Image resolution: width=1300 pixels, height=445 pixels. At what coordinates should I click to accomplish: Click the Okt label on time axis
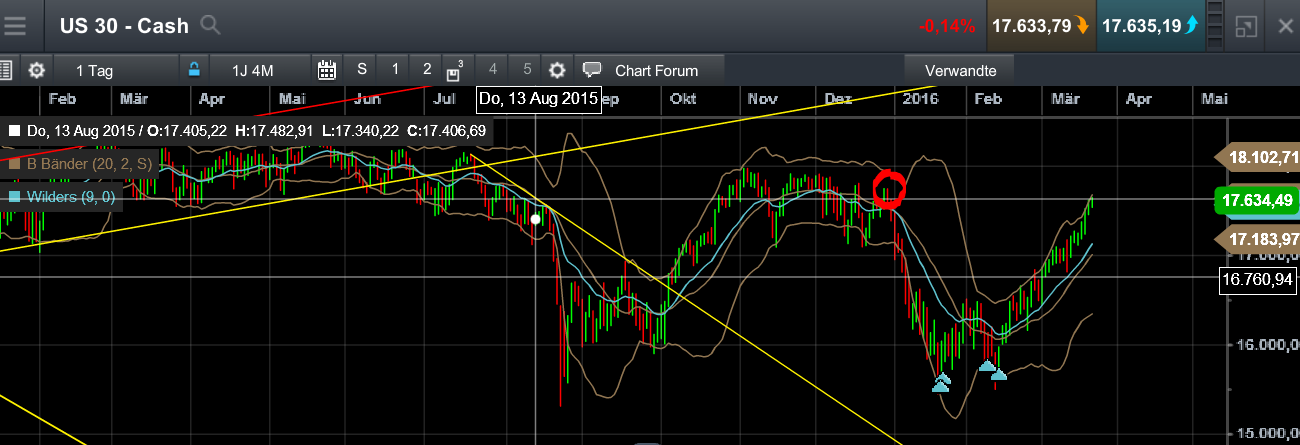(683, 99)
